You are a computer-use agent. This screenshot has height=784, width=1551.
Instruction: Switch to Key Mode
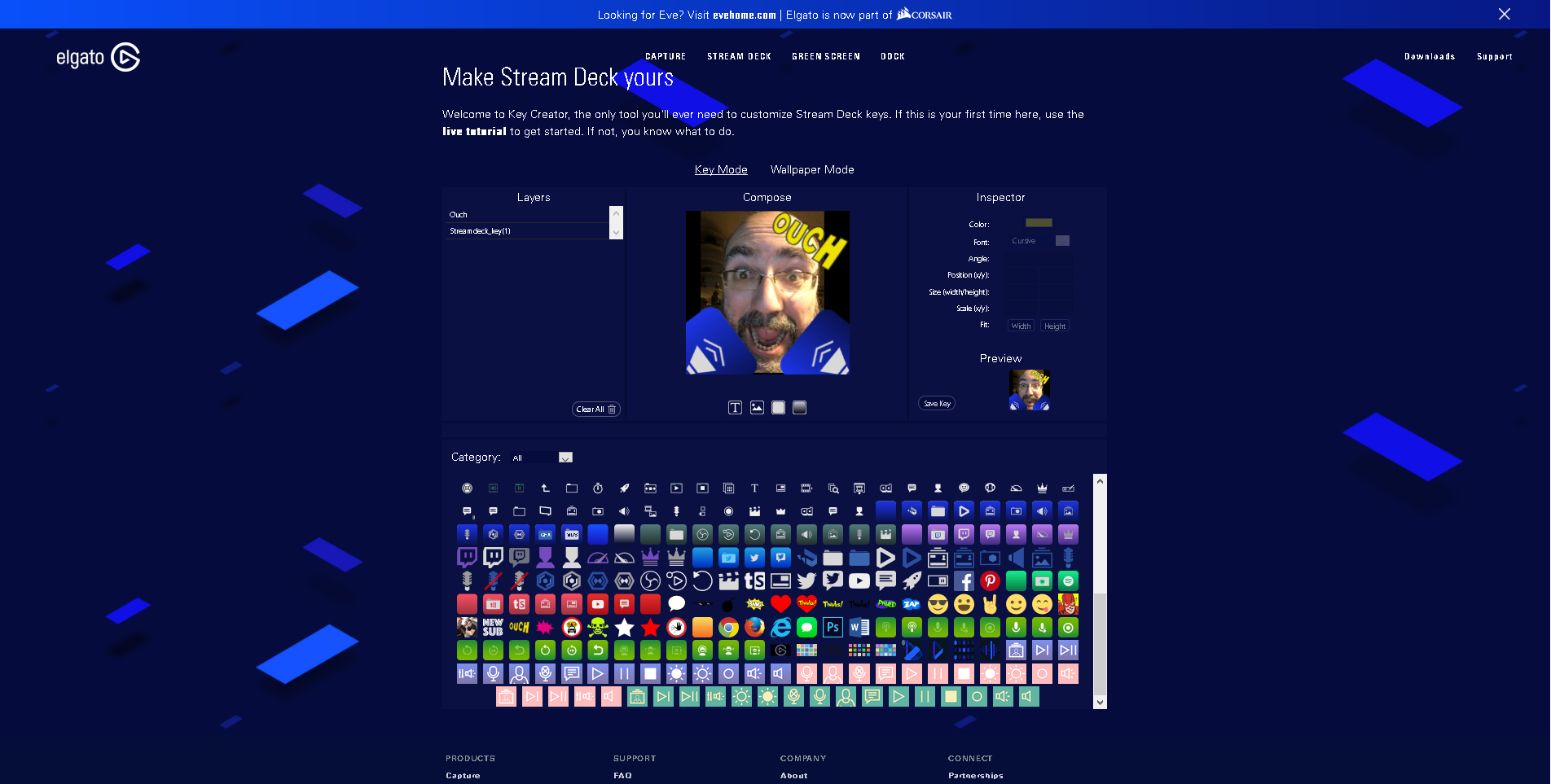[721, 169]
